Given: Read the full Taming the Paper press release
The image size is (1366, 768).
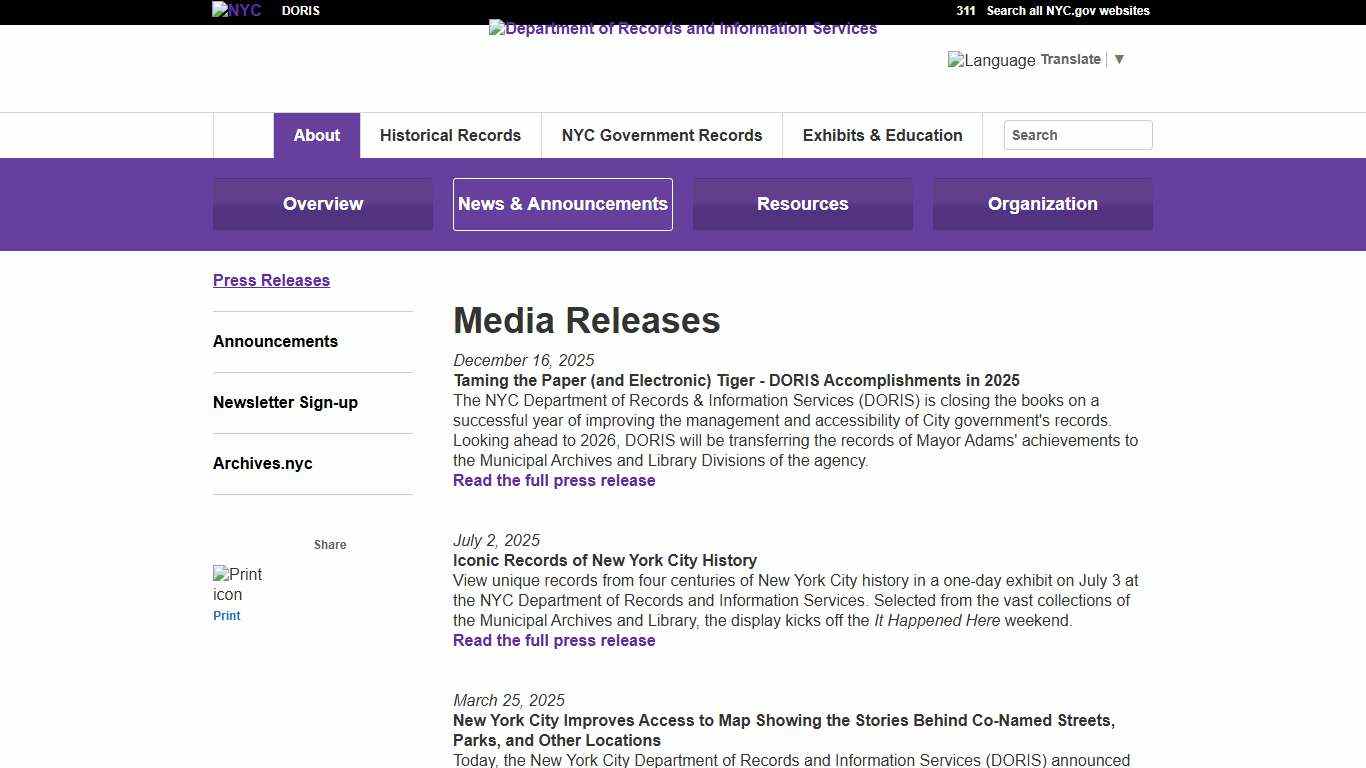Looking at the screenshot, I should (554, 480).
